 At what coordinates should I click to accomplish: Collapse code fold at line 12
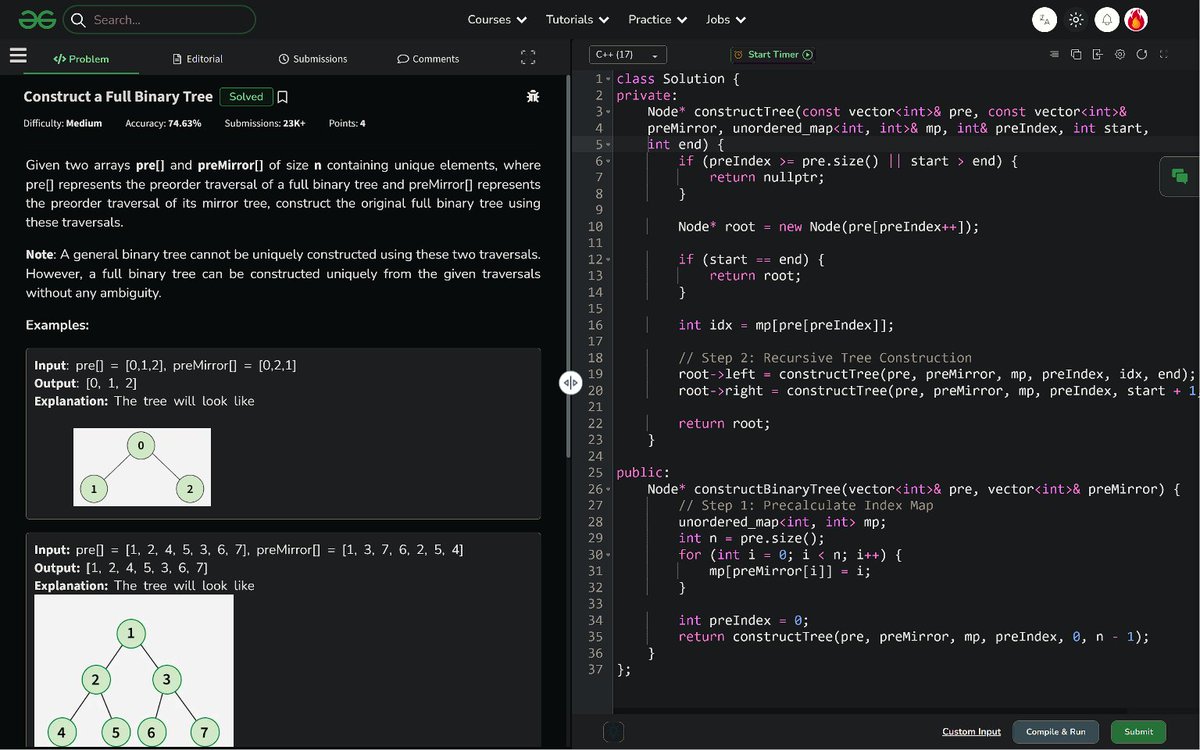click(609, 260)
